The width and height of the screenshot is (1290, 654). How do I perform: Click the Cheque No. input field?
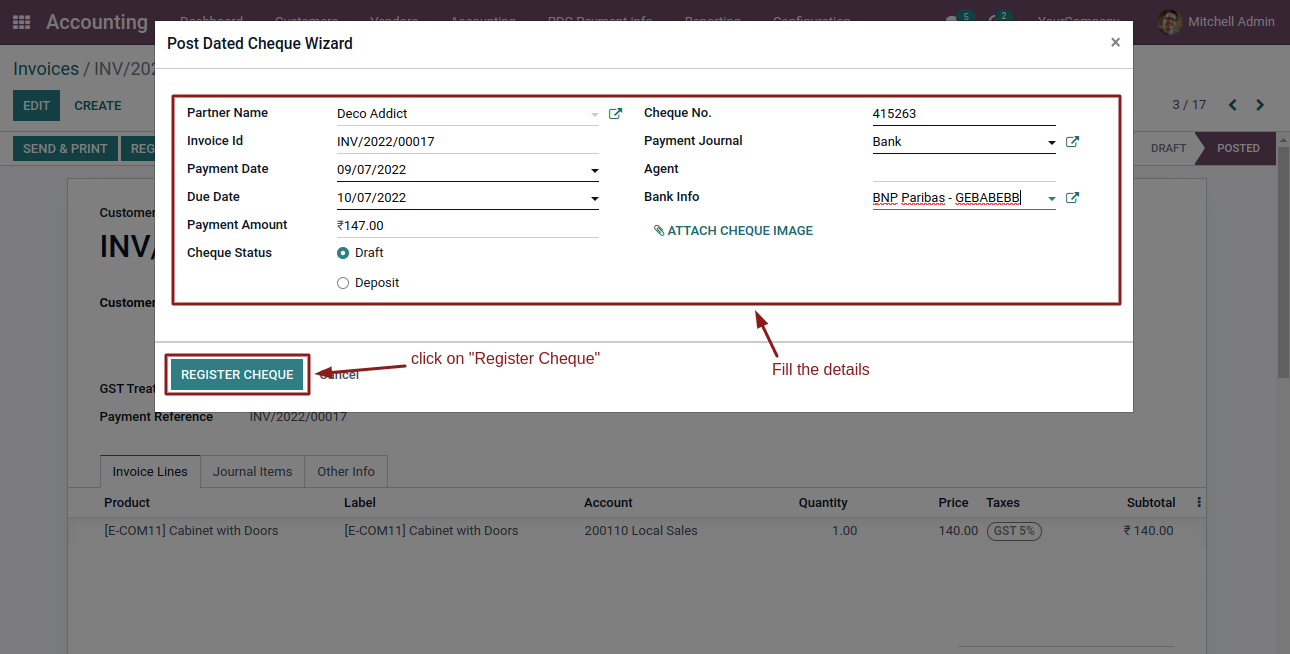[964, 114]
